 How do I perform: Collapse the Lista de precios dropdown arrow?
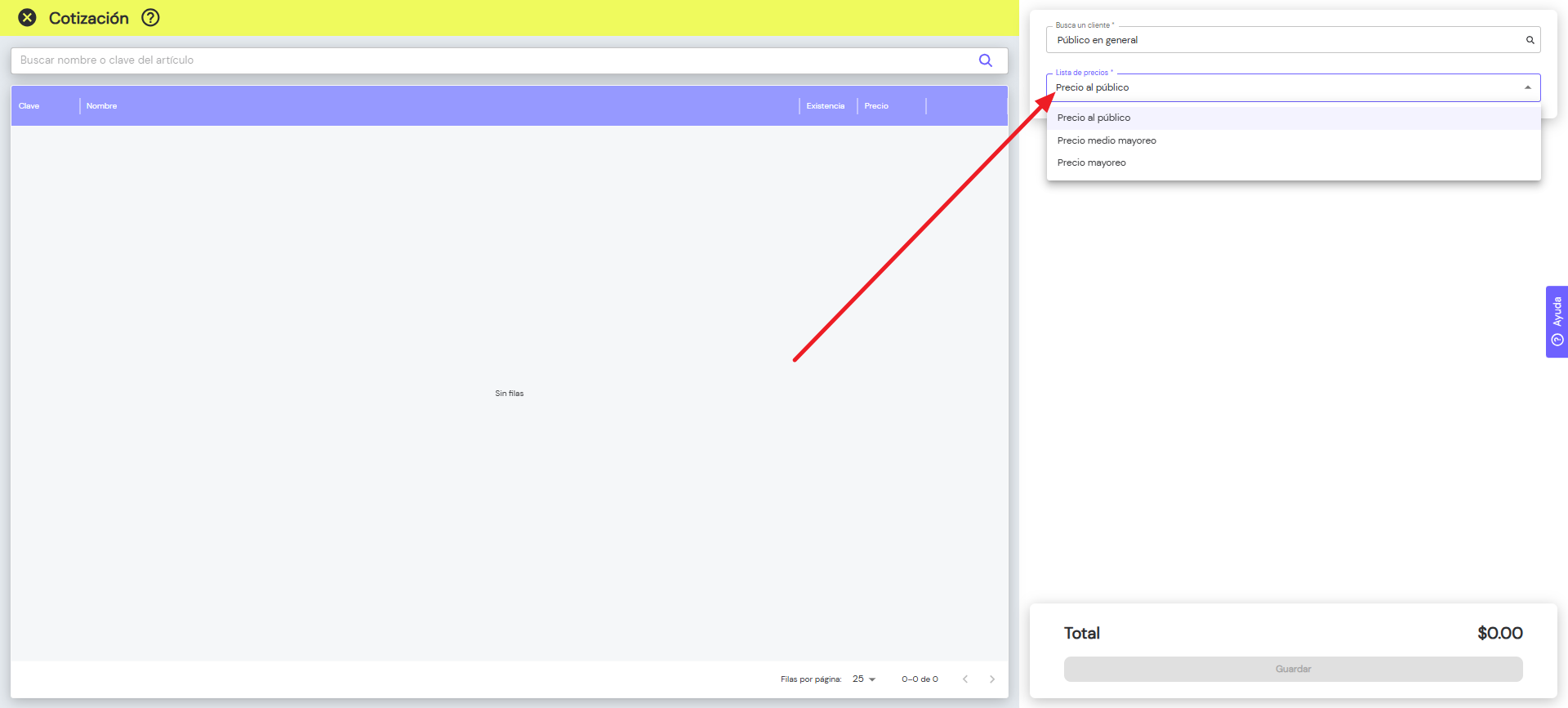(x=1528, y=87)
